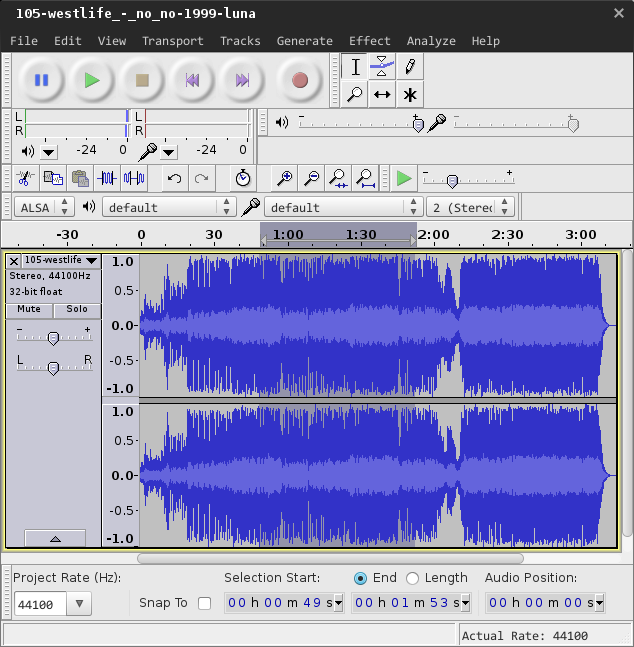This screenshot has width=634, height=647.
Task: Enable the Snap To checkbox
Action: [204, 603]
